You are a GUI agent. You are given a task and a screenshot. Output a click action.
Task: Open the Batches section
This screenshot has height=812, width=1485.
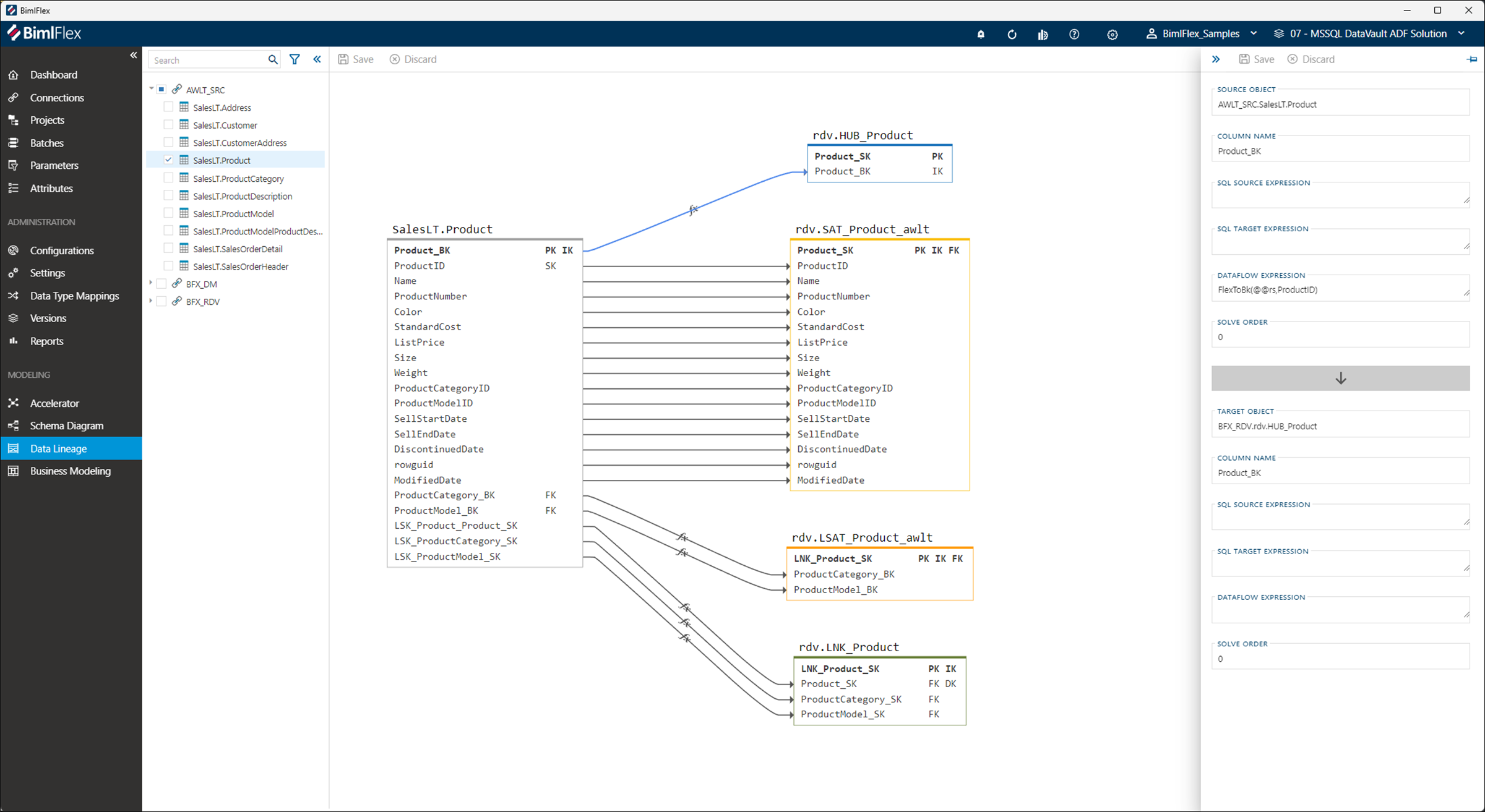[x=46, y=142]
